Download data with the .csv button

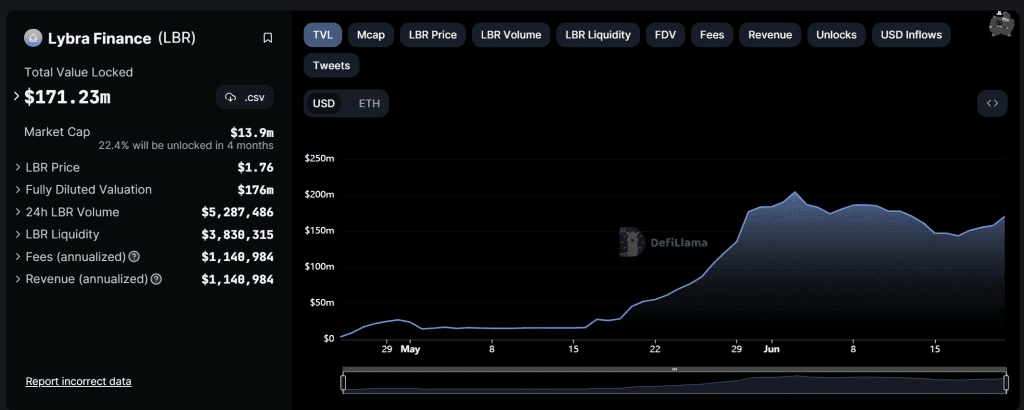click(245, 97)
